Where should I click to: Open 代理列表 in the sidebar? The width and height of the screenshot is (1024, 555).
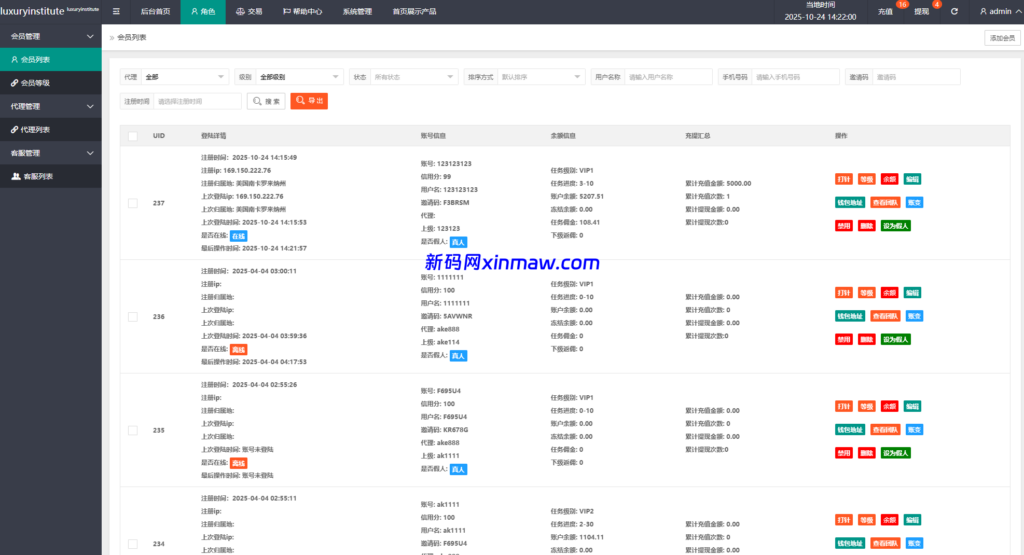point(50,129)
